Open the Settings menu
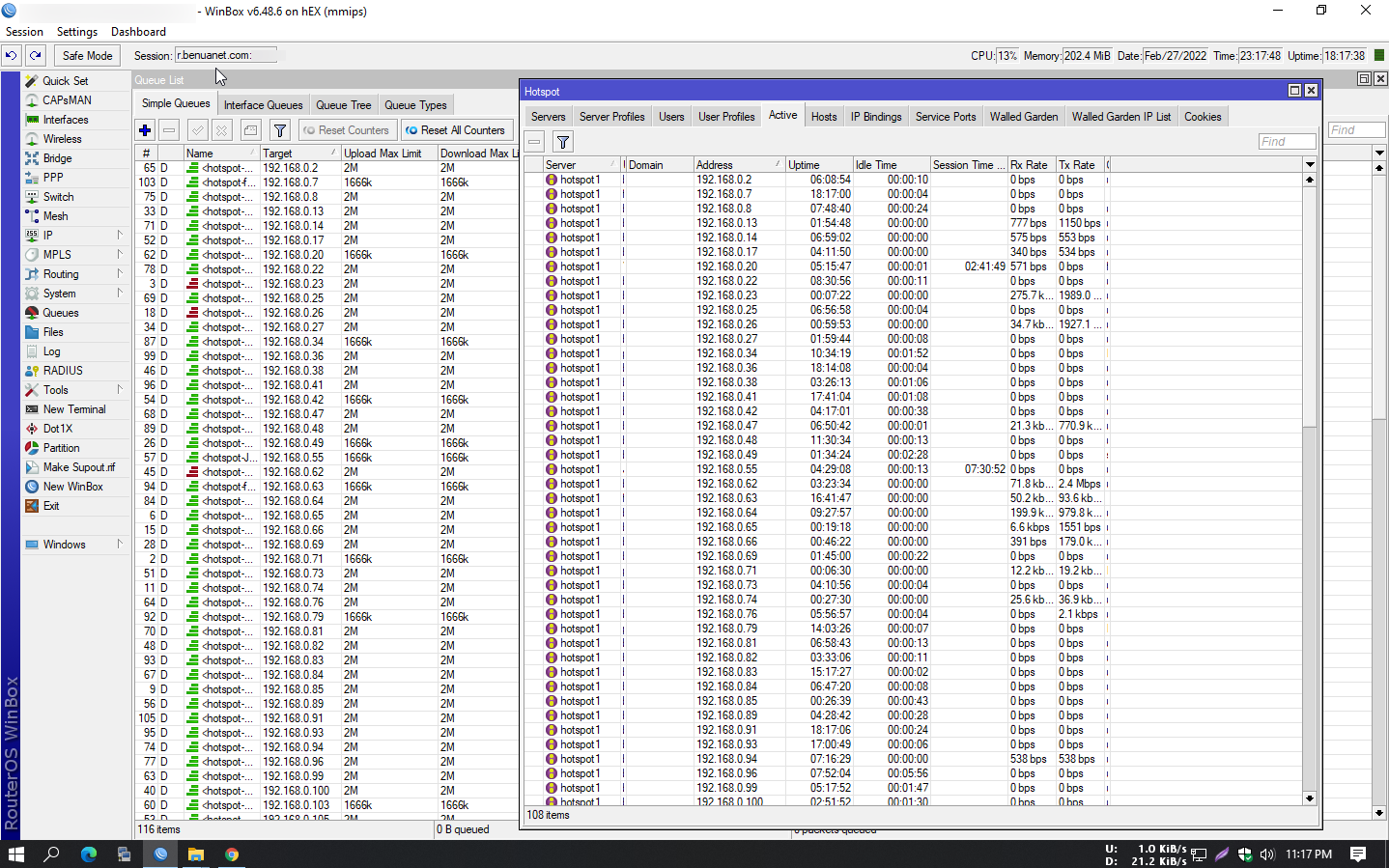The width and height of the screenshot is (1389, 868). (x=77, y=32)
